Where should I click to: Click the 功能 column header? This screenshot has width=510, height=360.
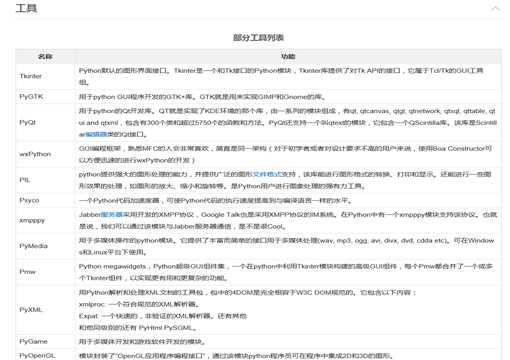point(288,56)
